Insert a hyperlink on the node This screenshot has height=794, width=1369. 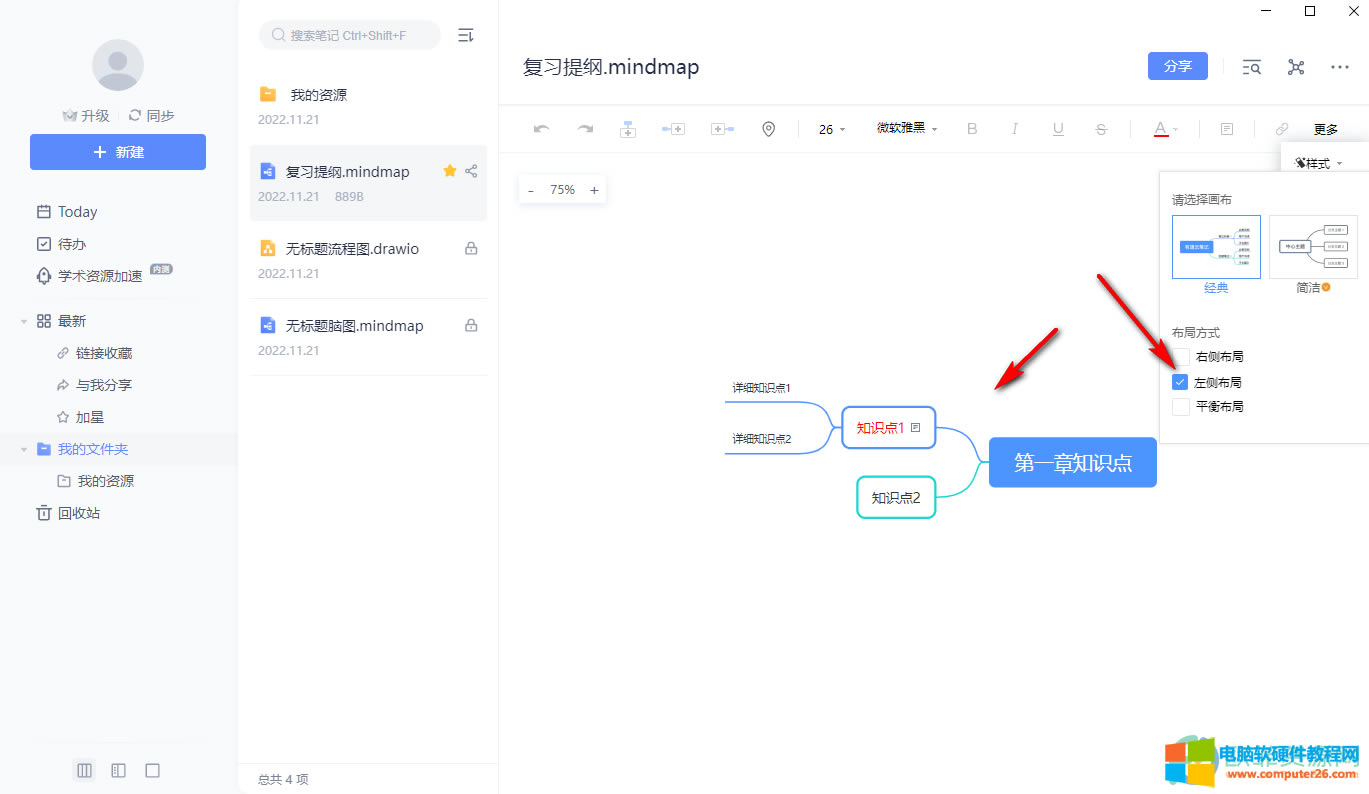pos(1281,129)
